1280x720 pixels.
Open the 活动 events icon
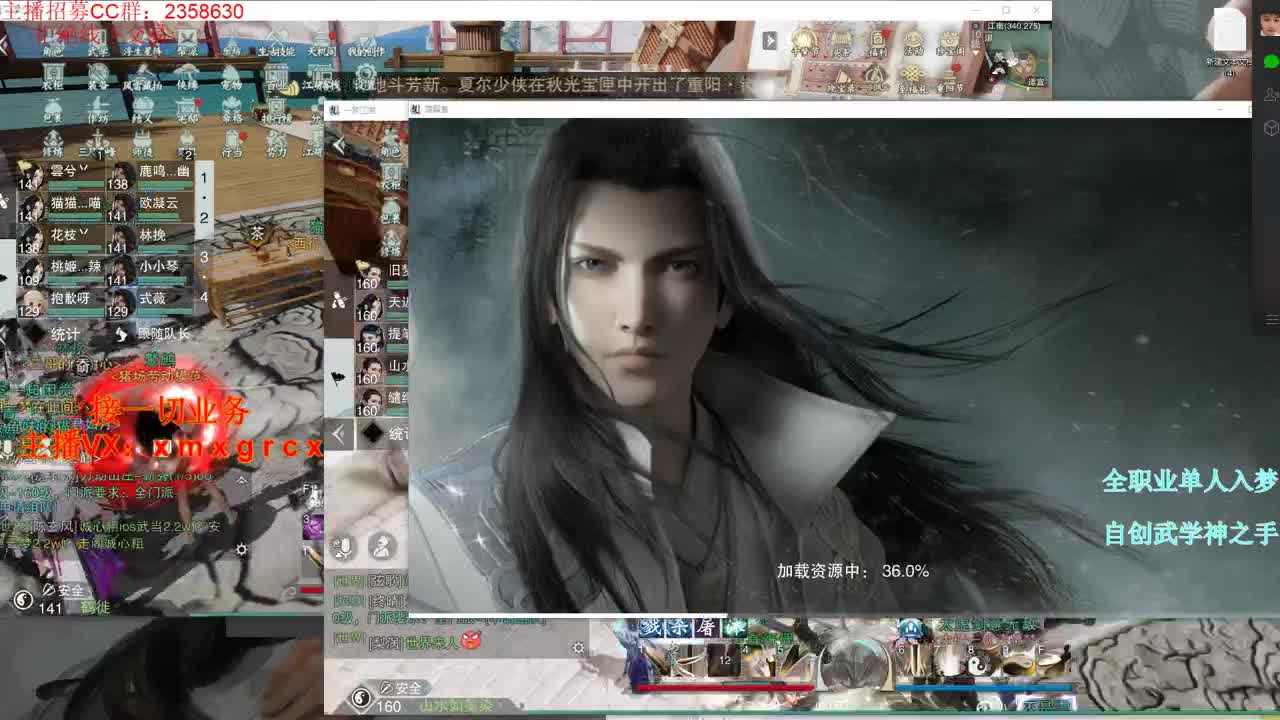(x=913, y=43)
